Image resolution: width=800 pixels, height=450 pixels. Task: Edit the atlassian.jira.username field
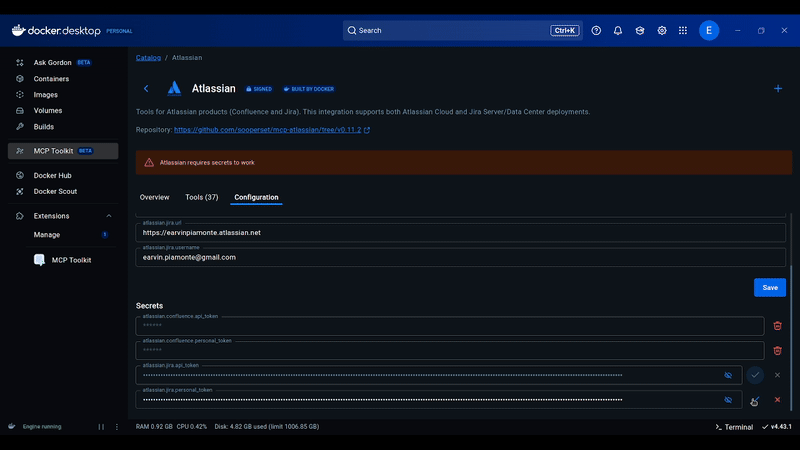(x=461, y=257)
